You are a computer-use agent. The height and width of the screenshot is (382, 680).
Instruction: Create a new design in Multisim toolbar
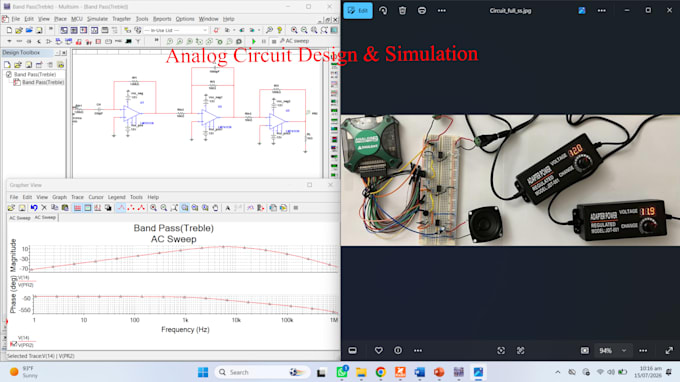9,30
